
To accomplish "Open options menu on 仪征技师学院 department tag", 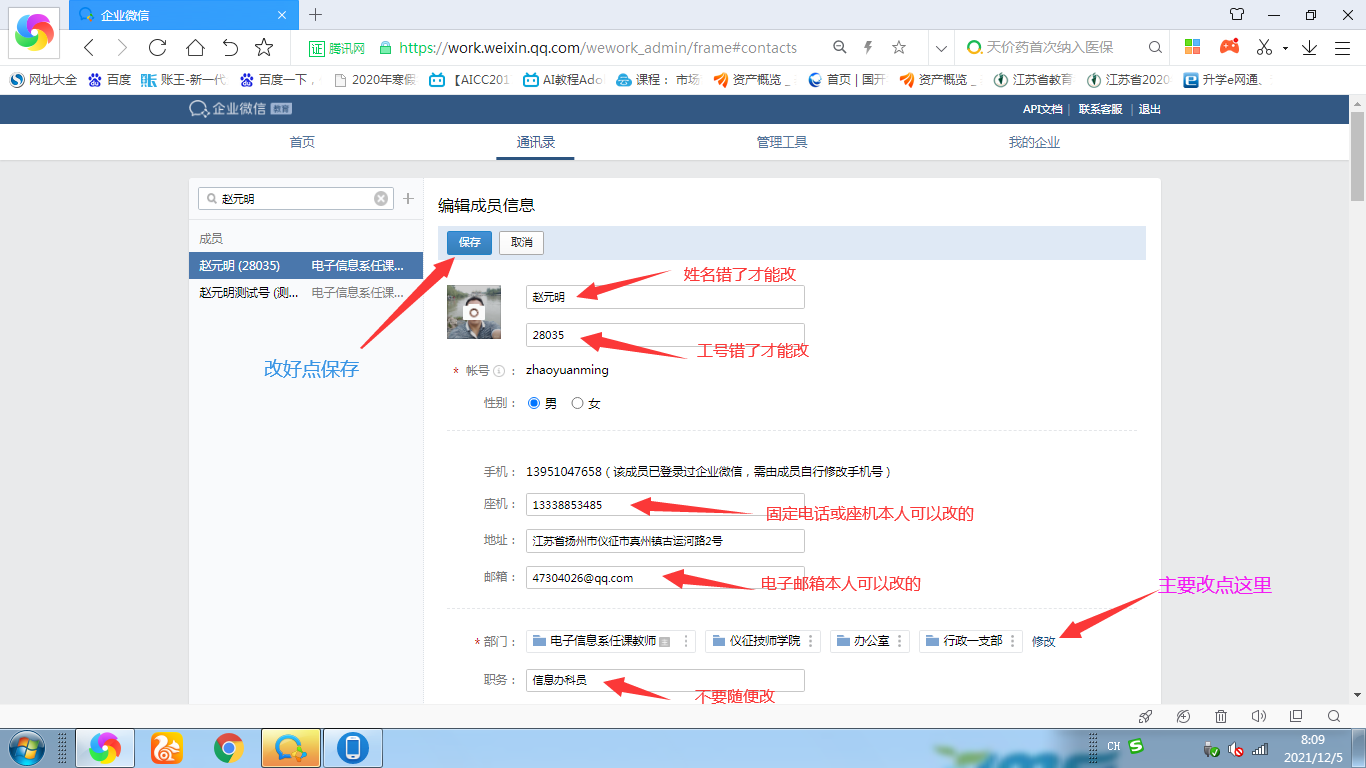I will click(x=810, y=641).
